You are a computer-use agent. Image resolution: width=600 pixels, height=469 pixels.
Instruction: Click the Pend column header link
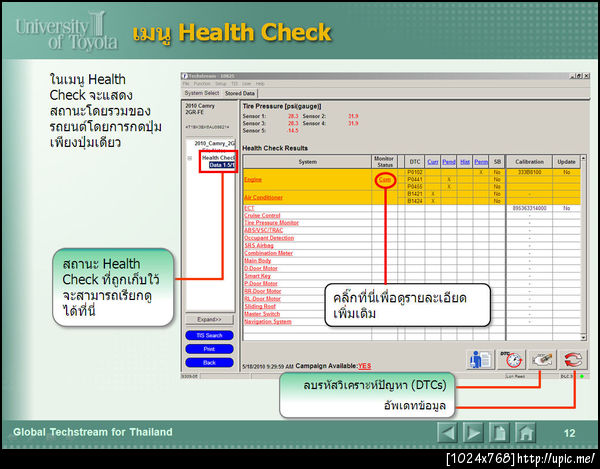tap(449, 162)
